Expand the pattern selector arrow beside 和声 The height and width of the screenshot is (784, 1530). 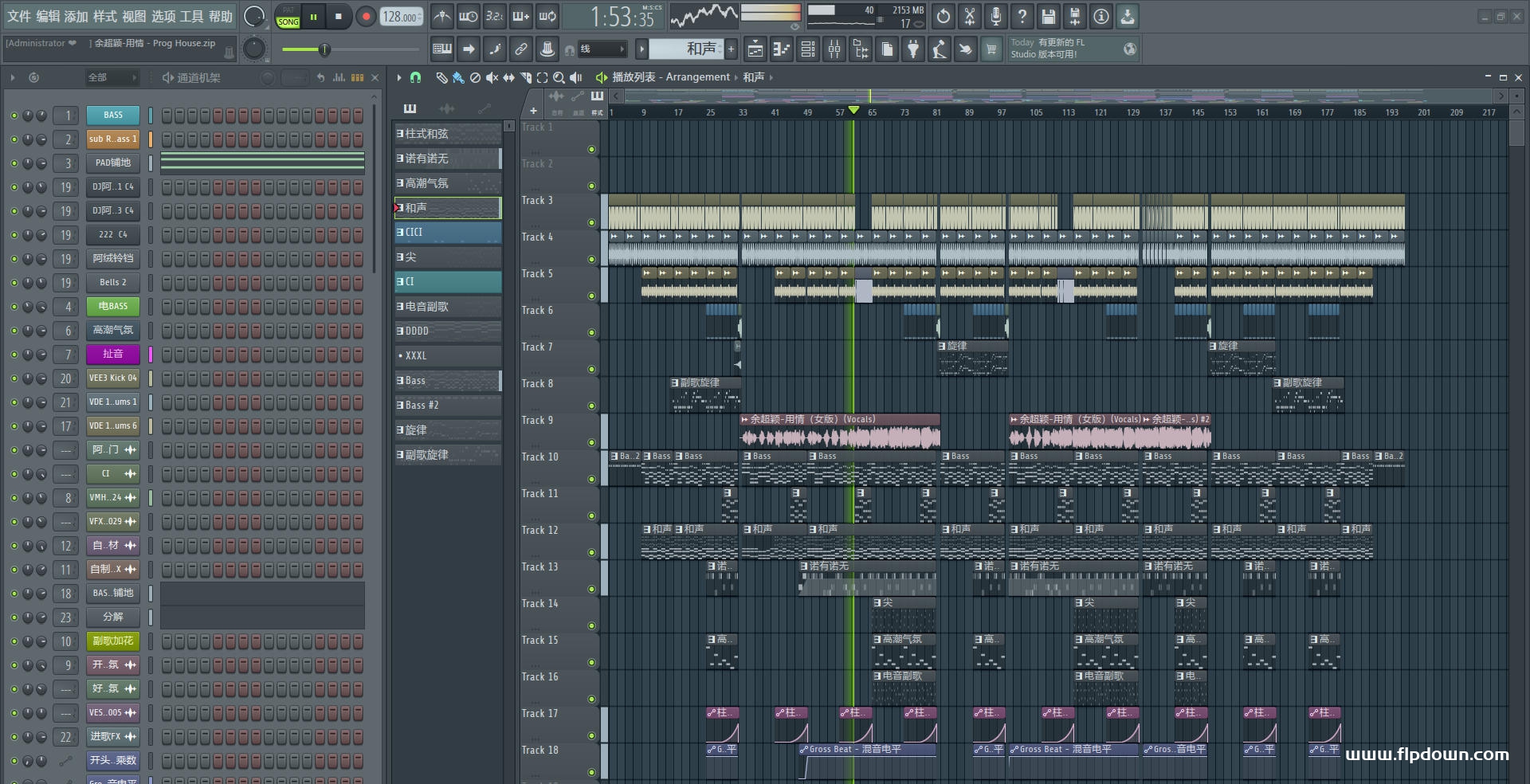click(x=641, y=49)
